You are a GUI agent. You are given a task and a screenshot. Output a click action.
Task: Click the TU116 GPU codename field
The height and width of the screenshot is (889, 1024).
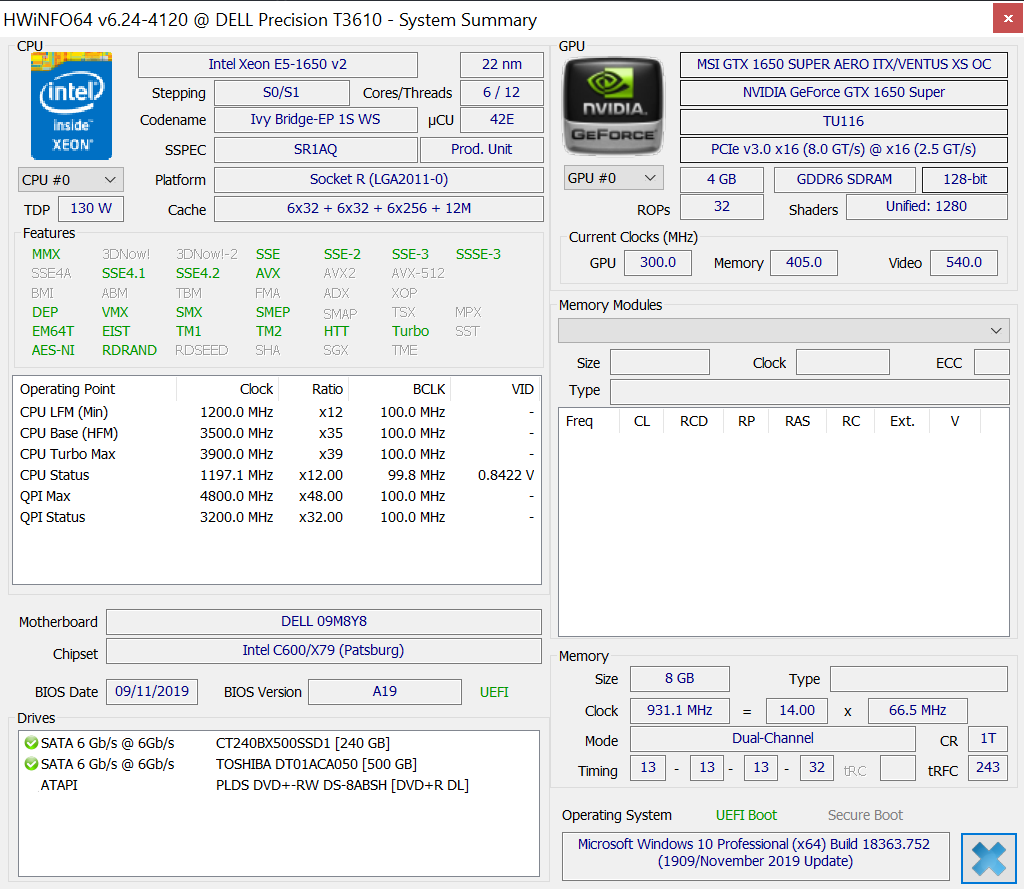point(843,121)
